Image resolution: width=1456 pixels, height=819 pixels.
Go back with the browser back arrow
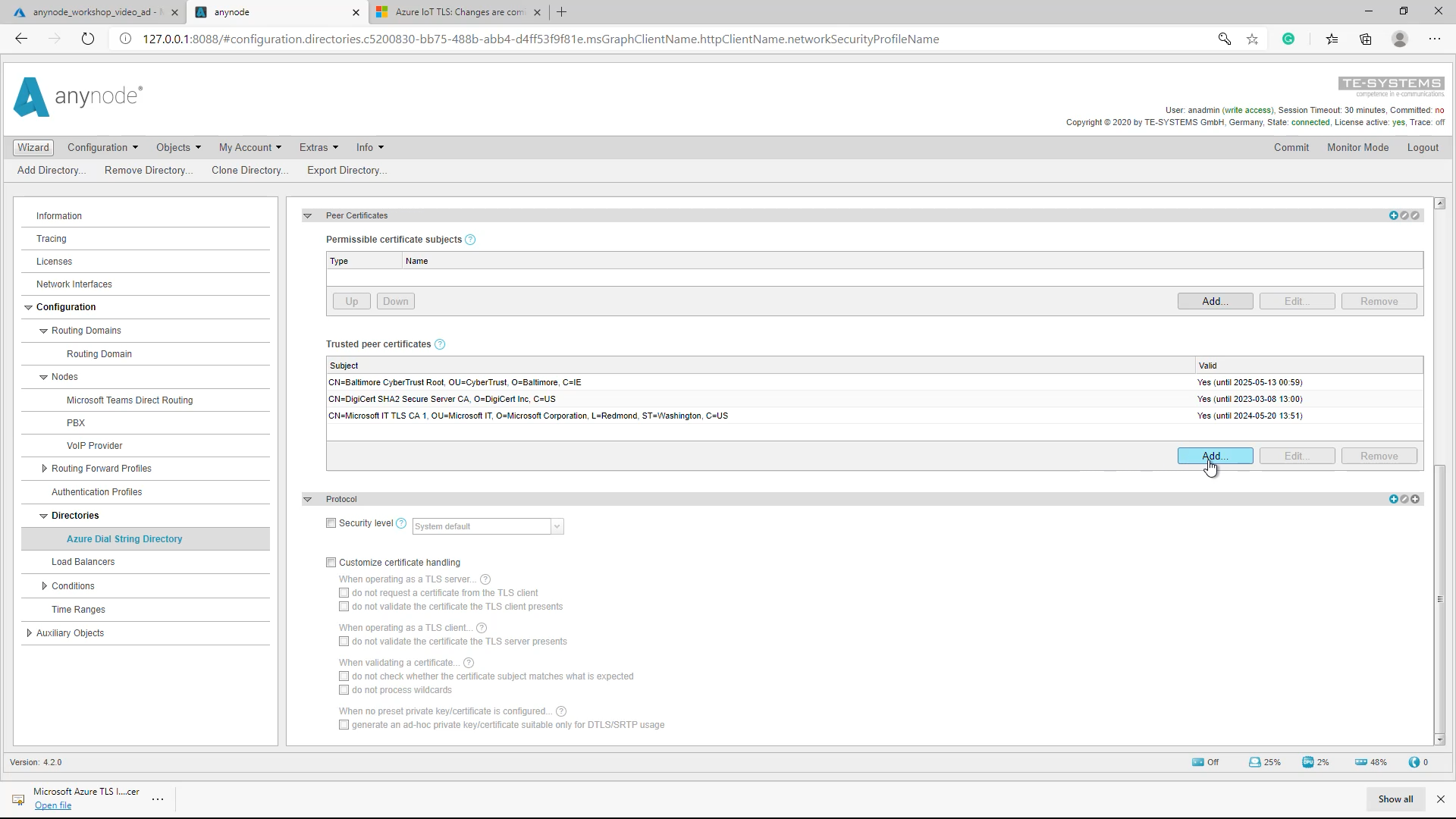click(x=21, y=39)
